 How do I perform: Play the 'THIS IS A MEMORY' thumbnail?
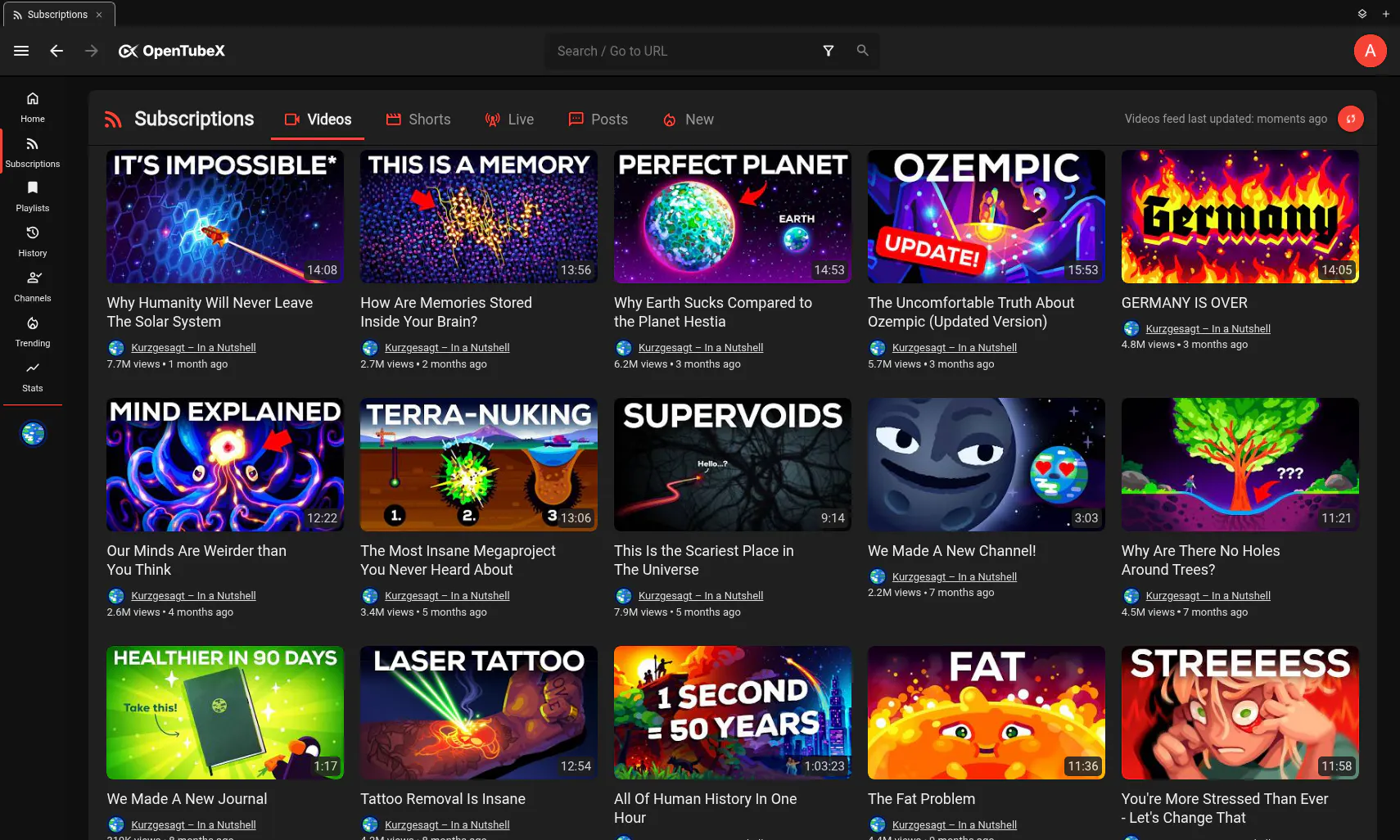pyautogui.click(x=479, y=217)
